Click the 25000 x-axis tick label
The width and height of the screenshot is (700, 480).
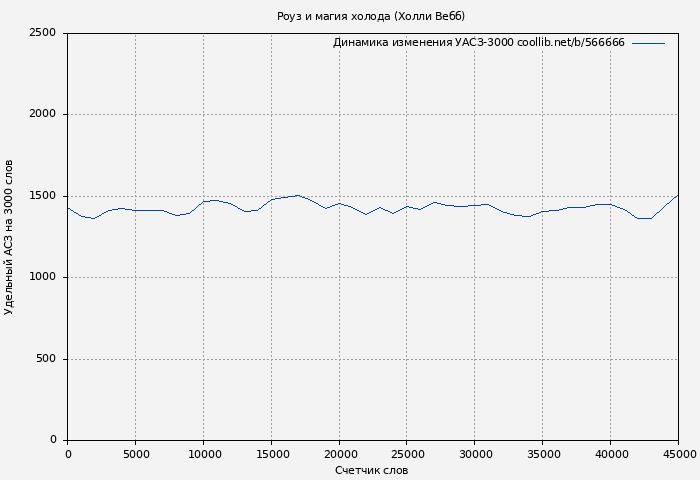pyautogui.click(x=407, y=454)
